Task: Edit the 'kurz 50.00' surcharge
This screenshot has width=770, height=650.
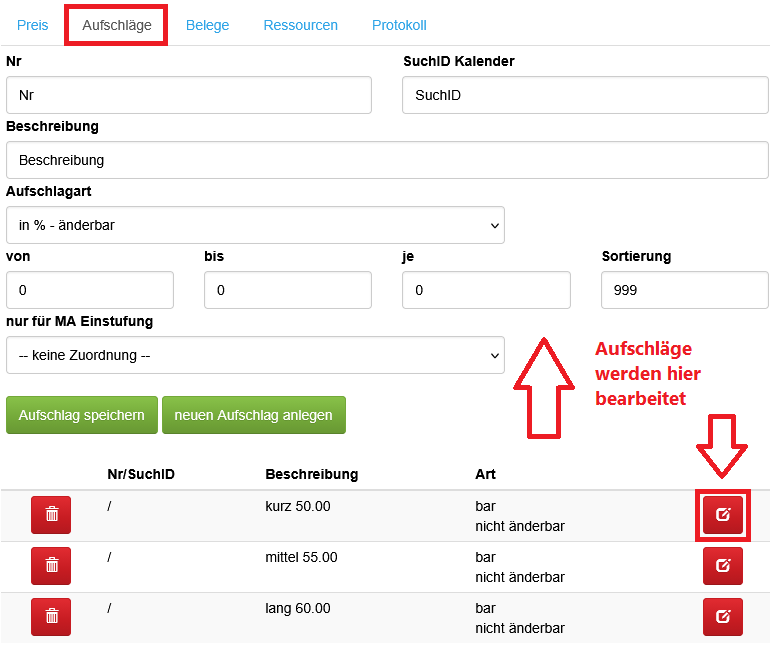Action: [x=723, y=515]
